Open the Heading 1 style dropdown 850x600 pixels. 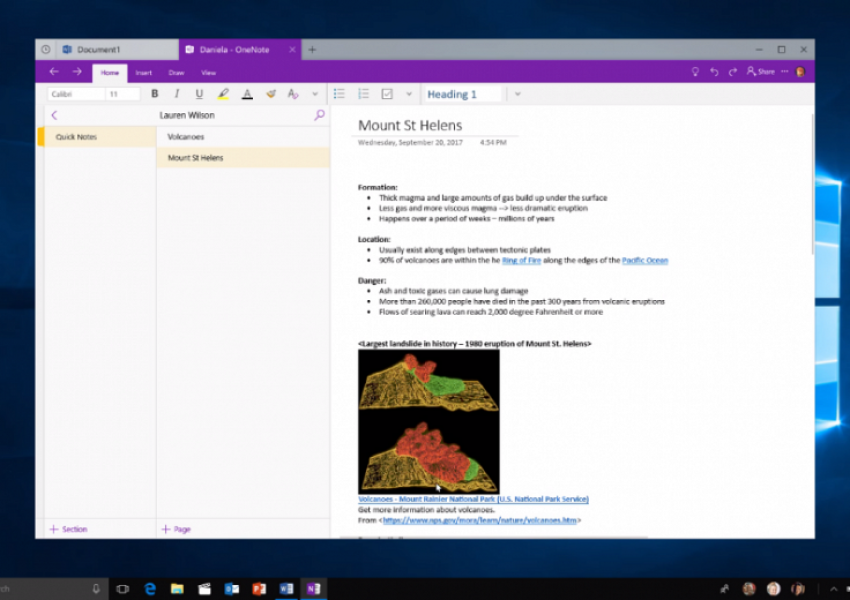coord(517,94)
